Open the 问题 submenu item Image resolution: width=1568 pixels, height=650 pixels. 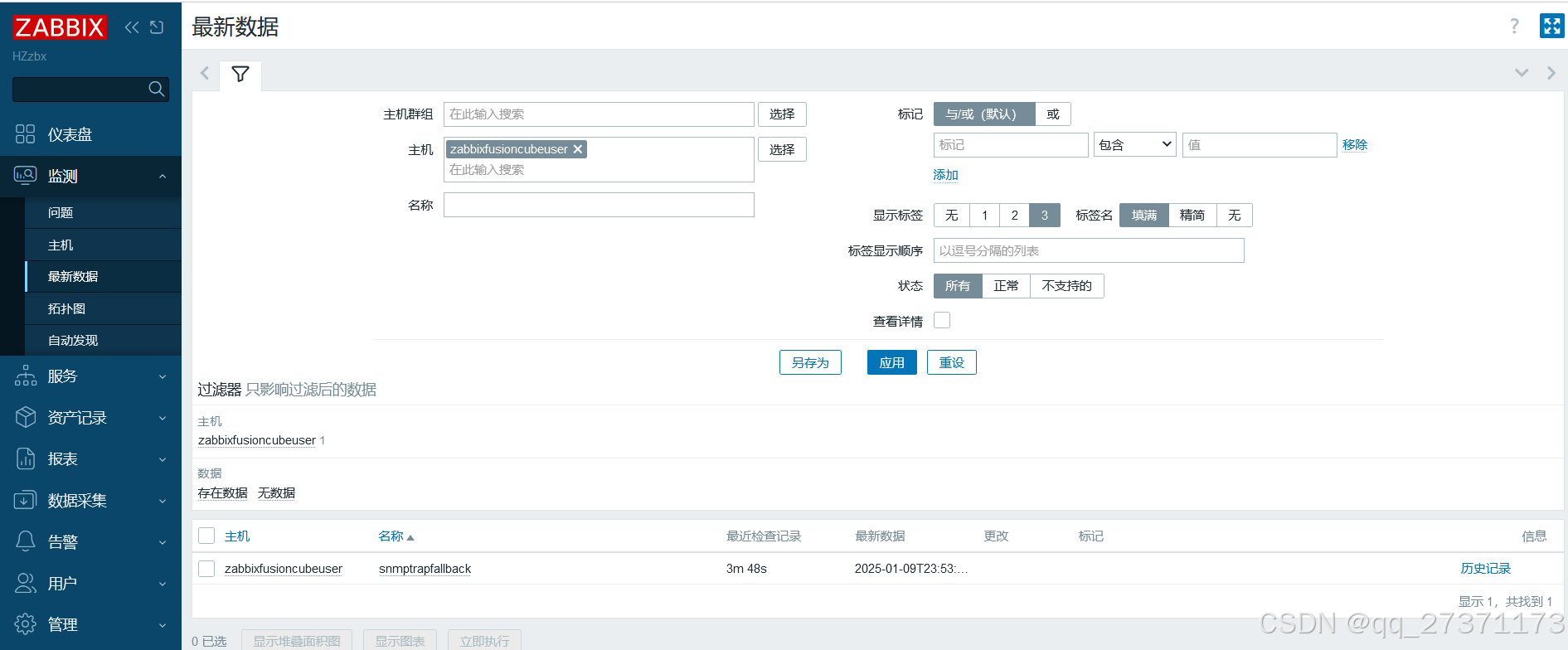click(x=103, y=213)
